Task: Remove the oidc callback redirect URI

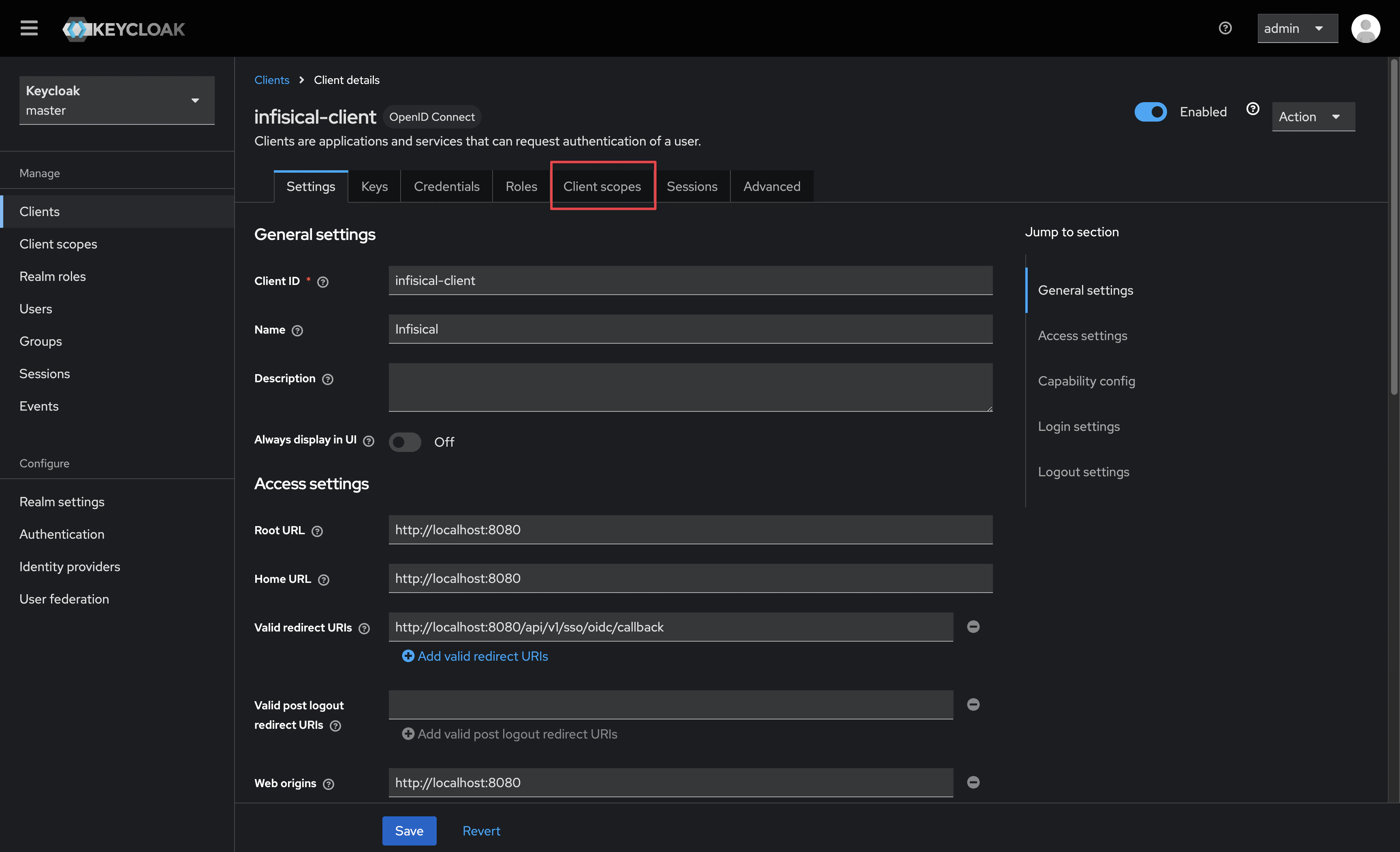Action: (973, 626)
